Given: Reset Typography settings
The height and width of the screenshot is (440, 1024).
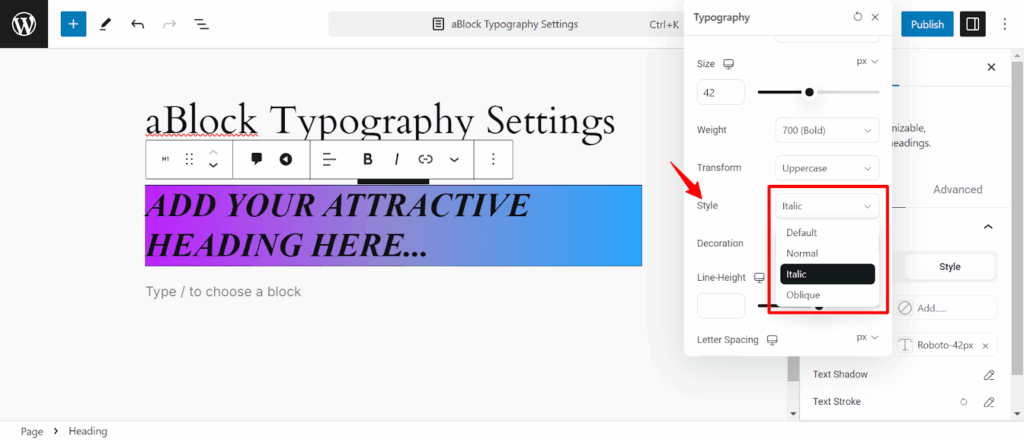Looking at the screenshot, I should (857, 17).
